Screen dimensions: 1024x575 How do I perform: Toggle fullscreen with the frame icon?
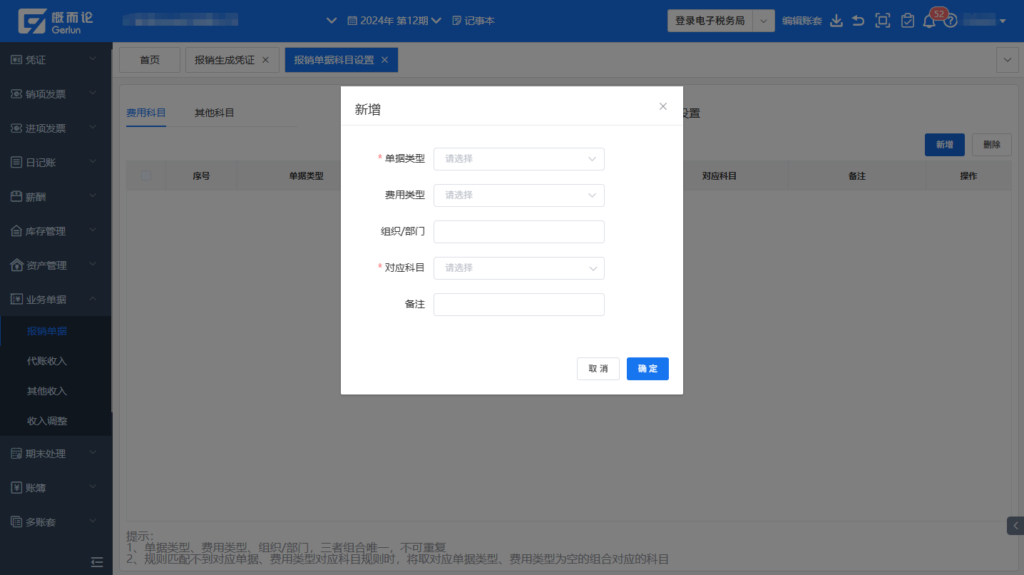coord(882,21)
